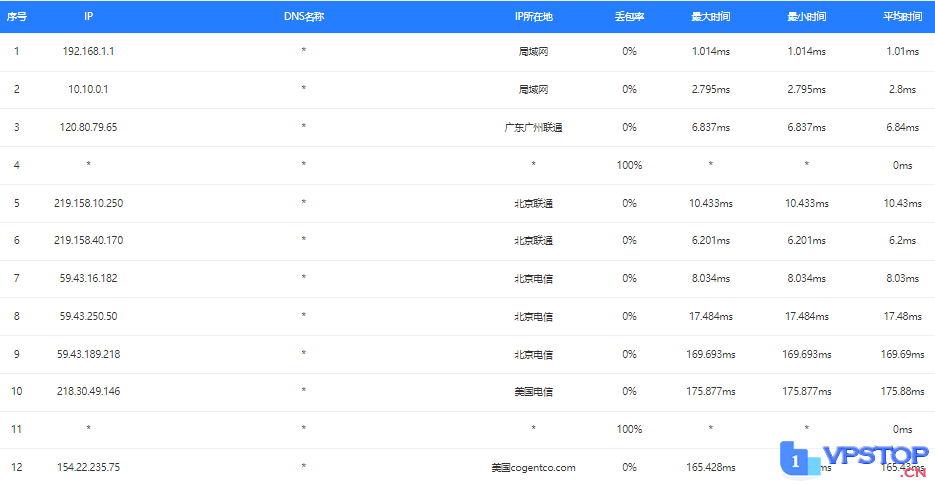Select IP address 120.80.79.65
Image resolution: width=935 pixels, height=486 pixels.
tap(88, 127)
